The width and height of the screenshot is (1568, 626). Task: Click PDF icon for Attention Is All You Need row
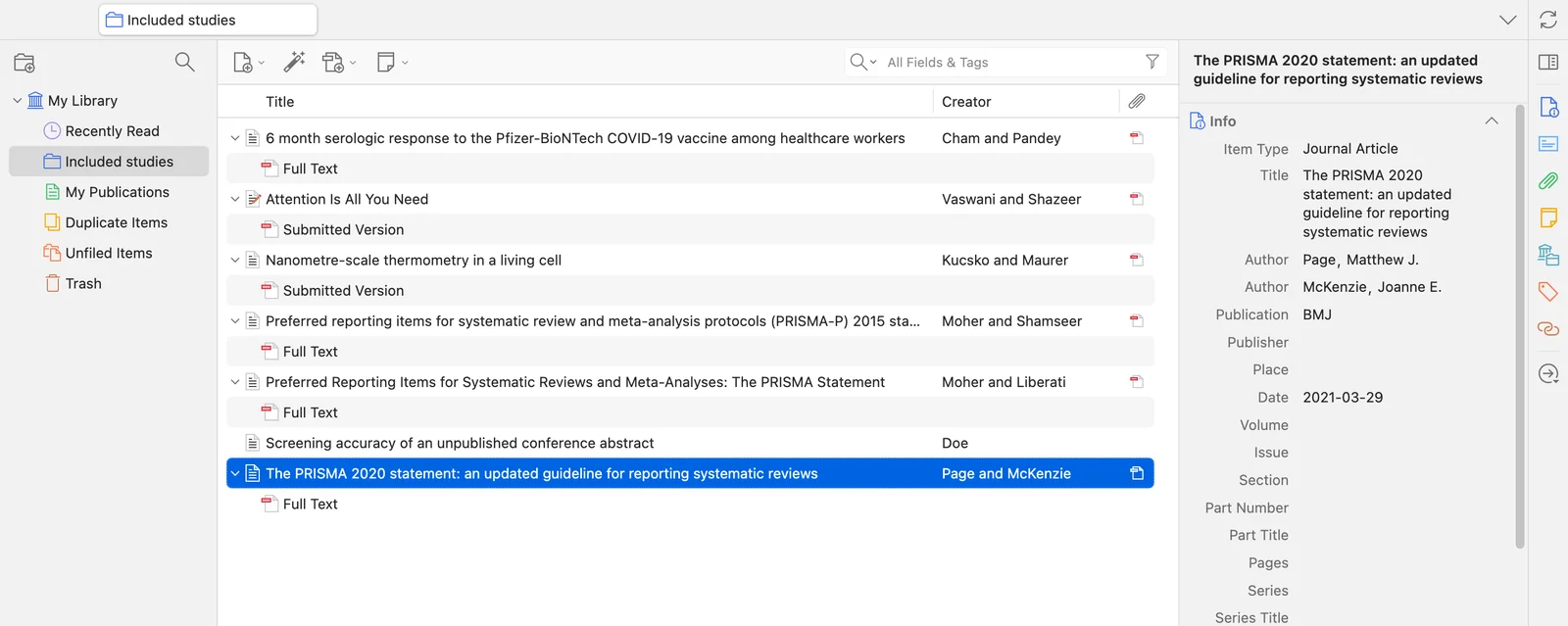(1137, 199)
